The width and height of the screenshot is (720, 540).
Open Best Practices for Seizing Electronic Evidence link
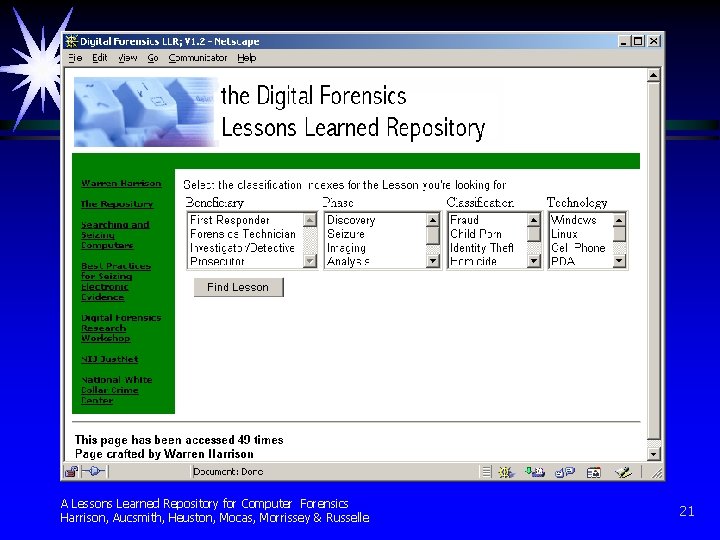coord(116,281)
